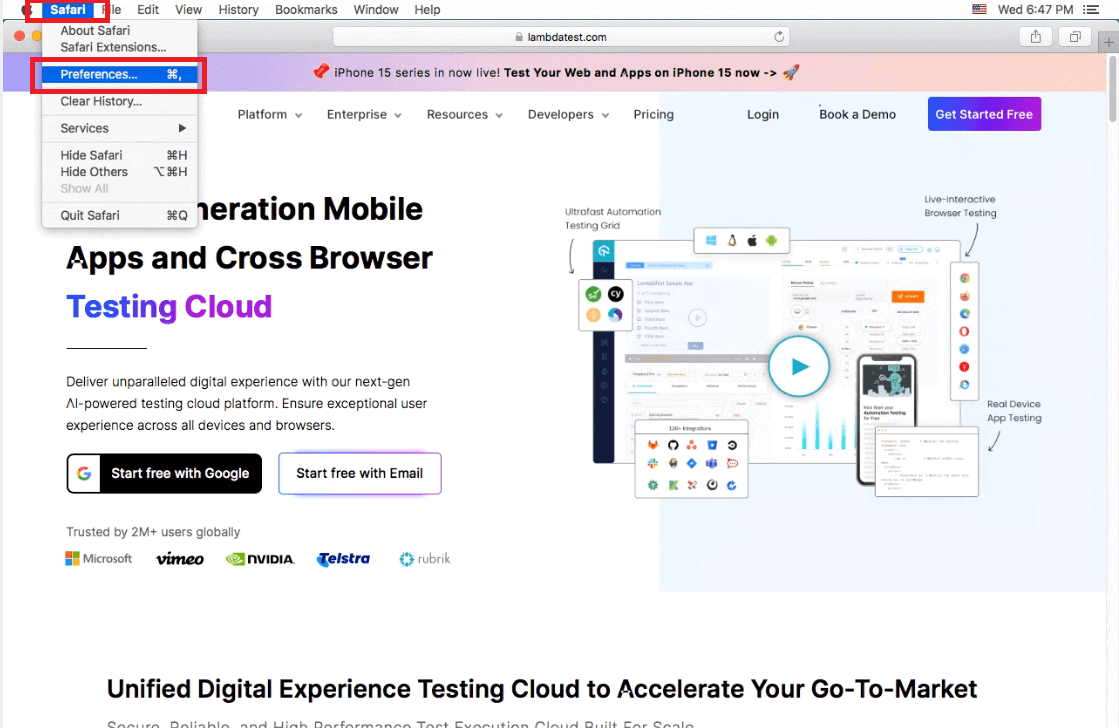Click the US flag input source icon
1119x728 pixels.
[979, 9]
